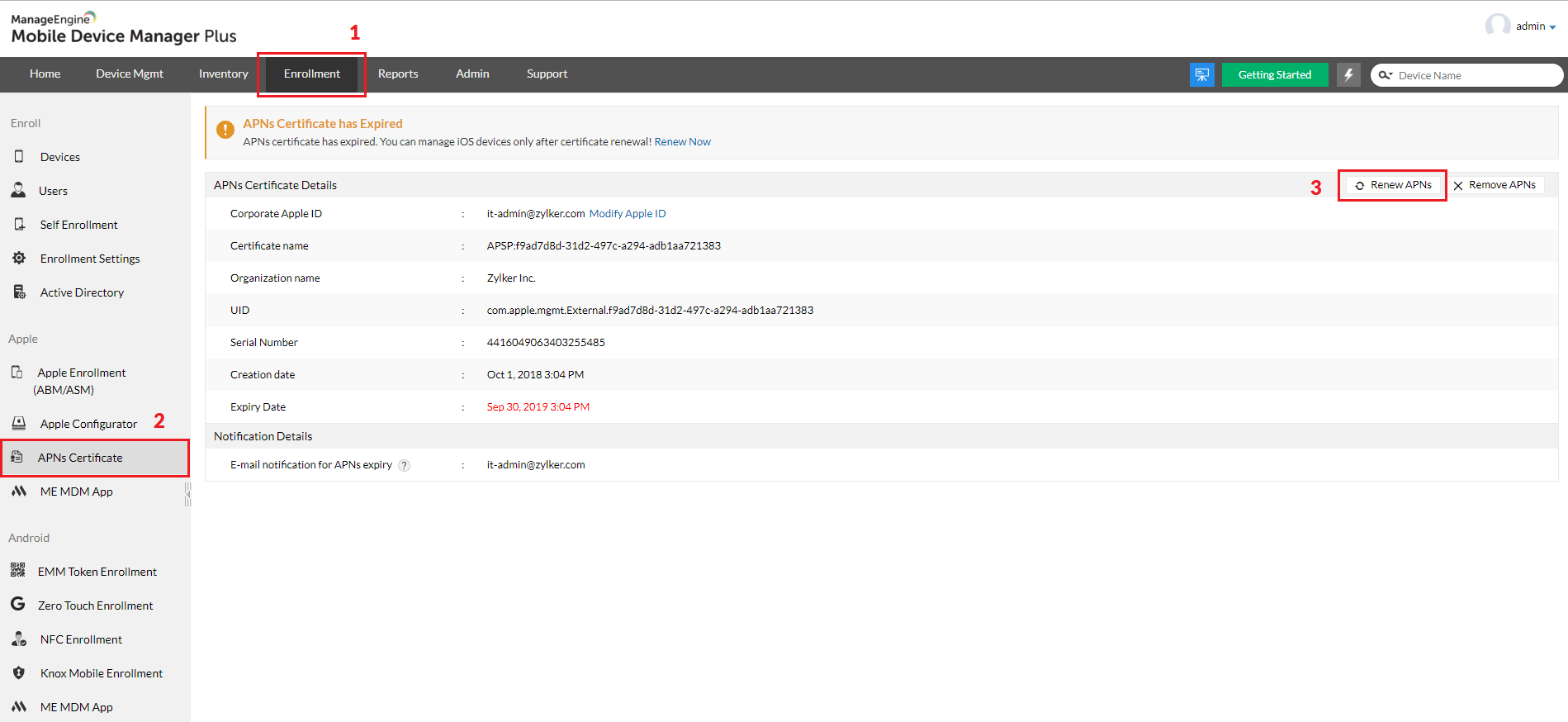Click the Enrollment Settings gear icon
1568x722 pixels.
[19, 258]
